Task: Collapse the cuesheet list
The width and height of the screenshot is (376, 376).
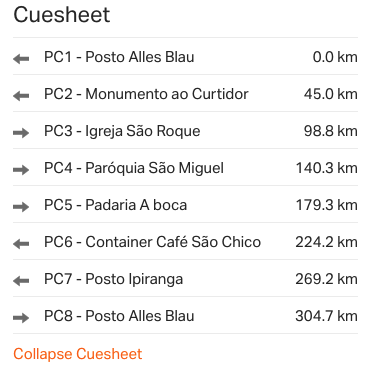Action: coord(78,354)
